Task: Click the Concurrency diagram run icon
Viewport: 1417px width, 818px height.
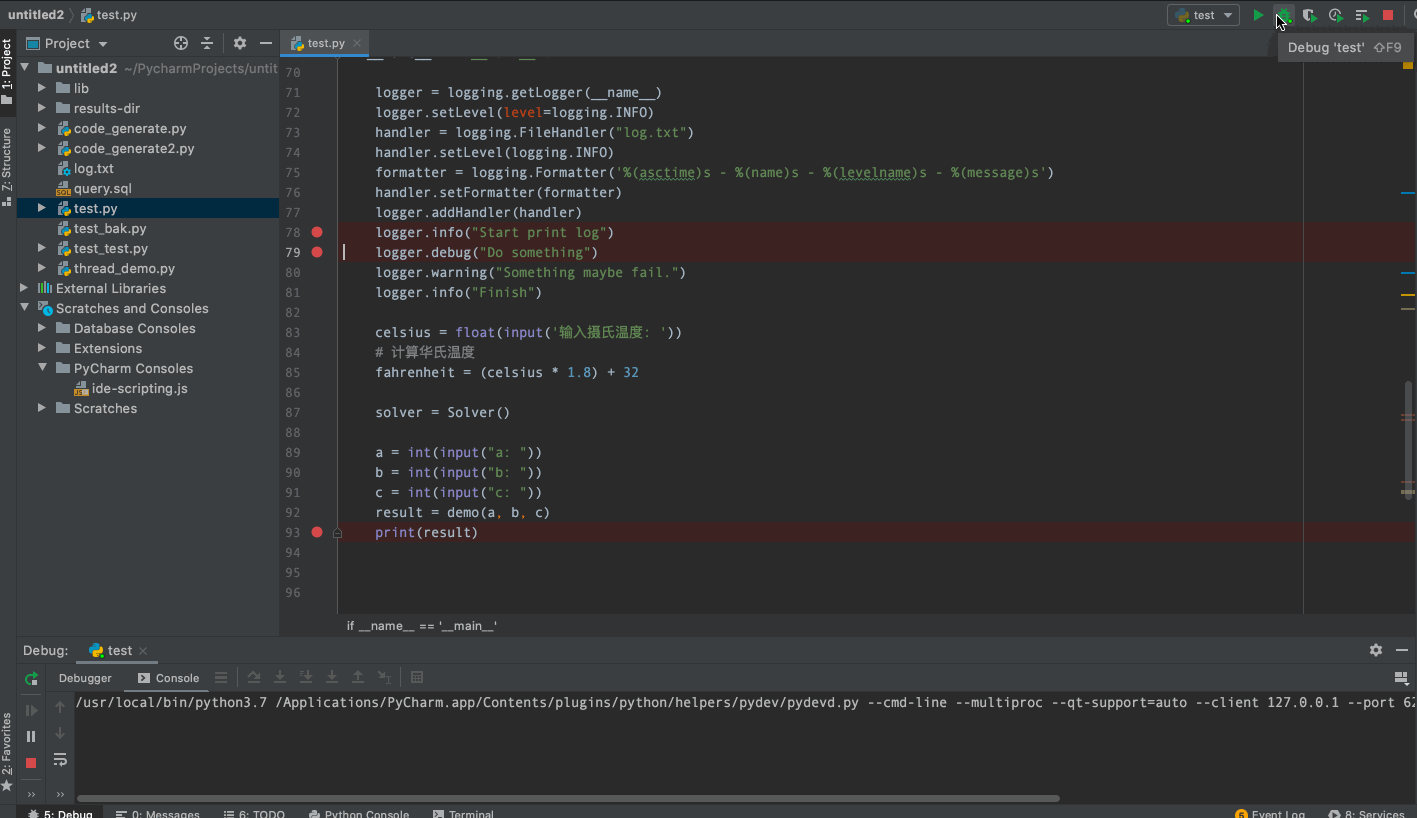Action: [x=1361, y=15]
